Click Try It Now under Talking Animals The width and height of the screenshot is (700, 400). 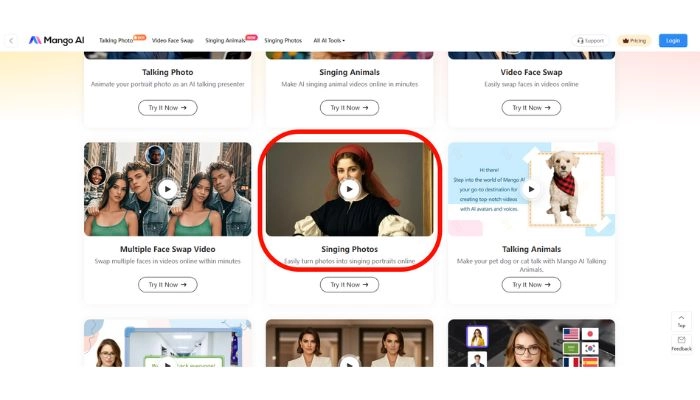tap(531, 284)
